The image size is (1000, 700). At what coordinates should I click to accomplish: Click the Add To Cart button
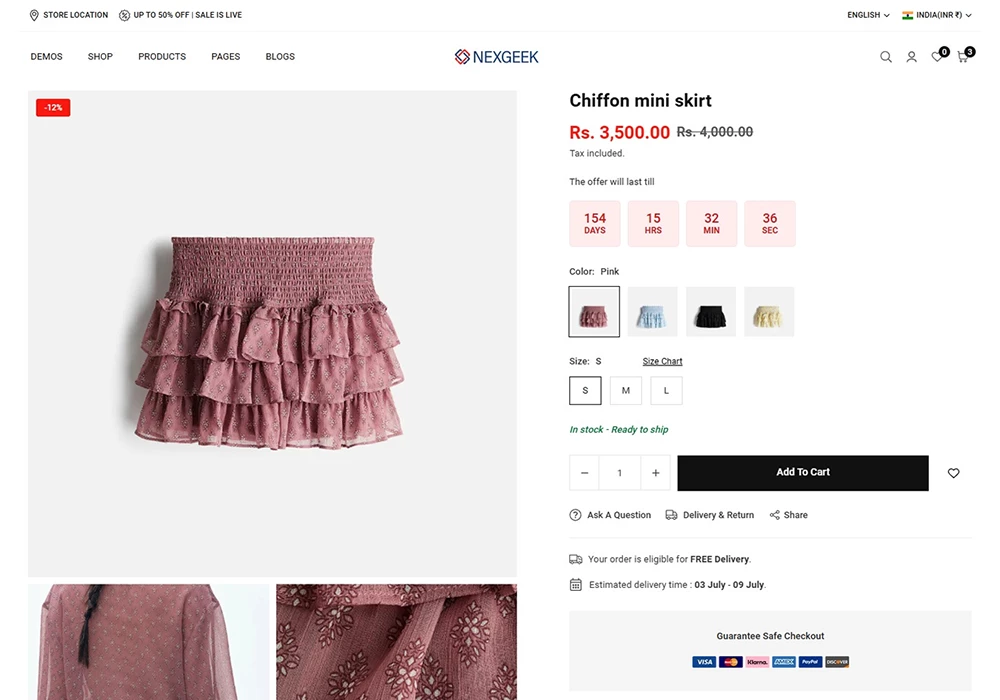pos(802,473)
